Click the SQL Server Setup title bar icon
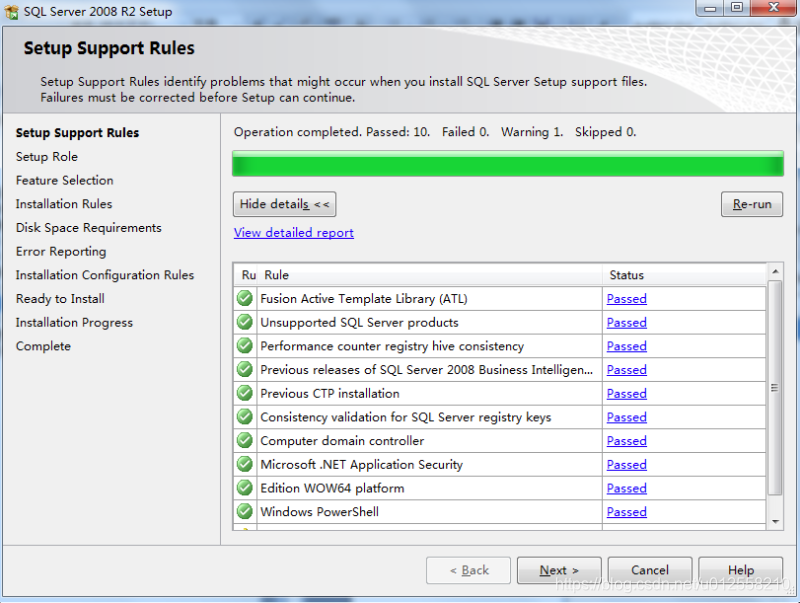This screenshot has height=603, width=800. click(x=11, y=12)
